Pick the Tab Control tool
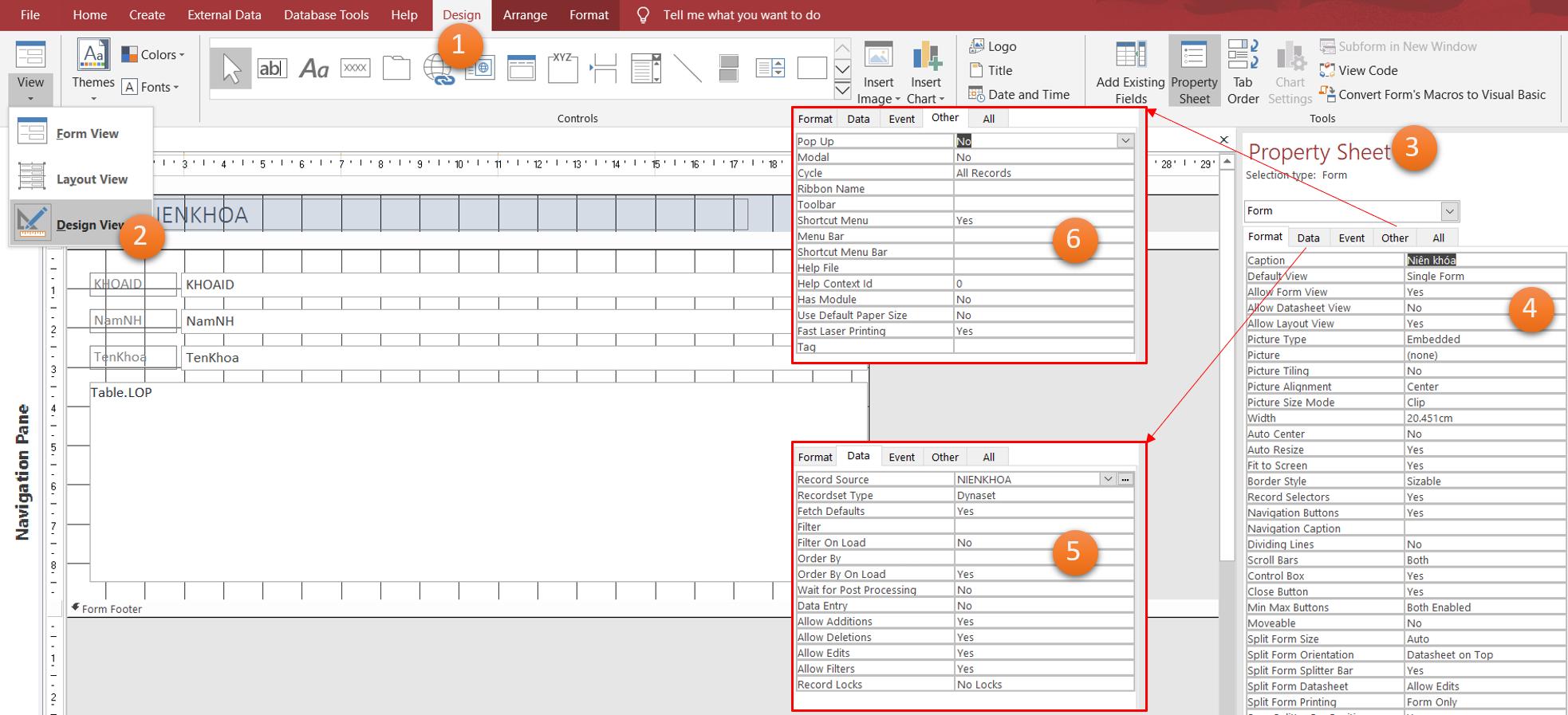Screen dimensions: 1568x715 tap(396, 69)
